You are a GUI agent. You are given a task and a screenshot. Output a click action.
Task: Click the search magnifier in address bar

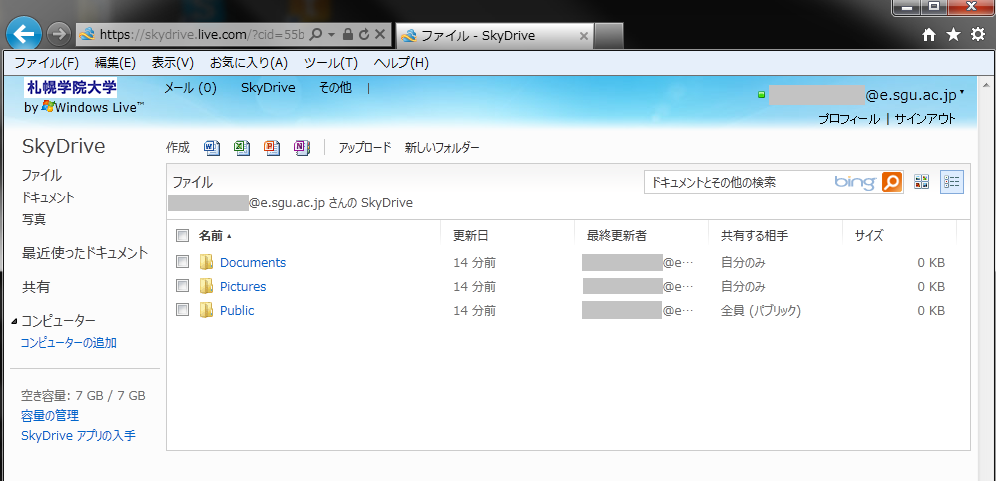(316, 34)
